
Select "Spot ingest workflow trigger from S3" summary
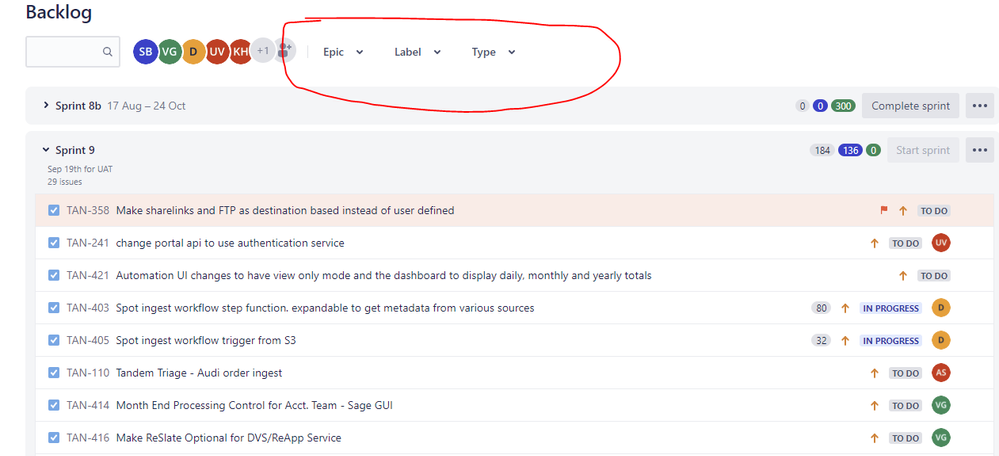click(206, 340)
